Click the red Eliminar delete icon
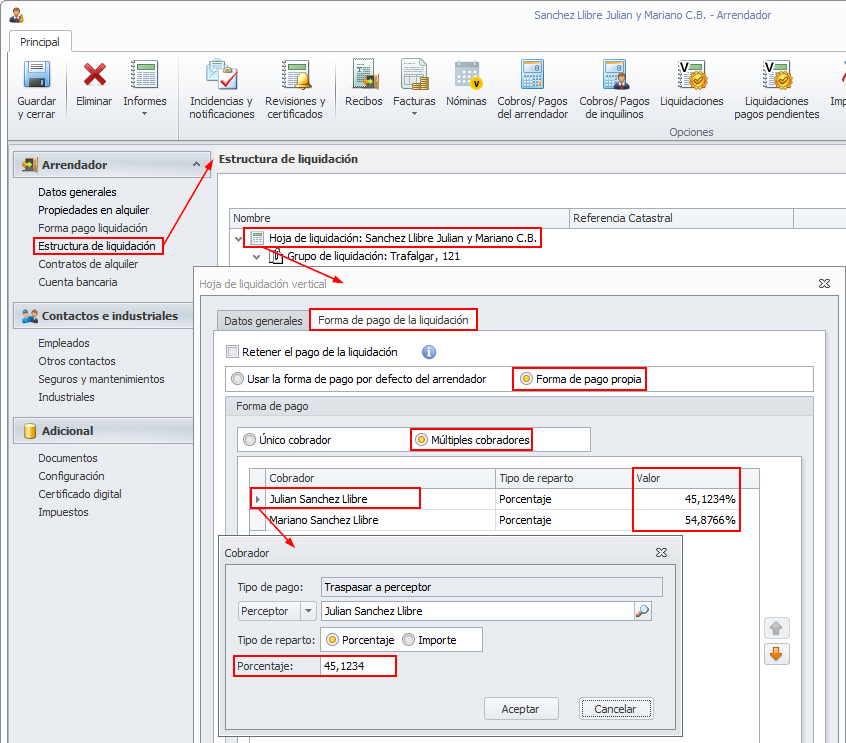The width and height of the screenshot is (846, 743). [x=94, y=74]
